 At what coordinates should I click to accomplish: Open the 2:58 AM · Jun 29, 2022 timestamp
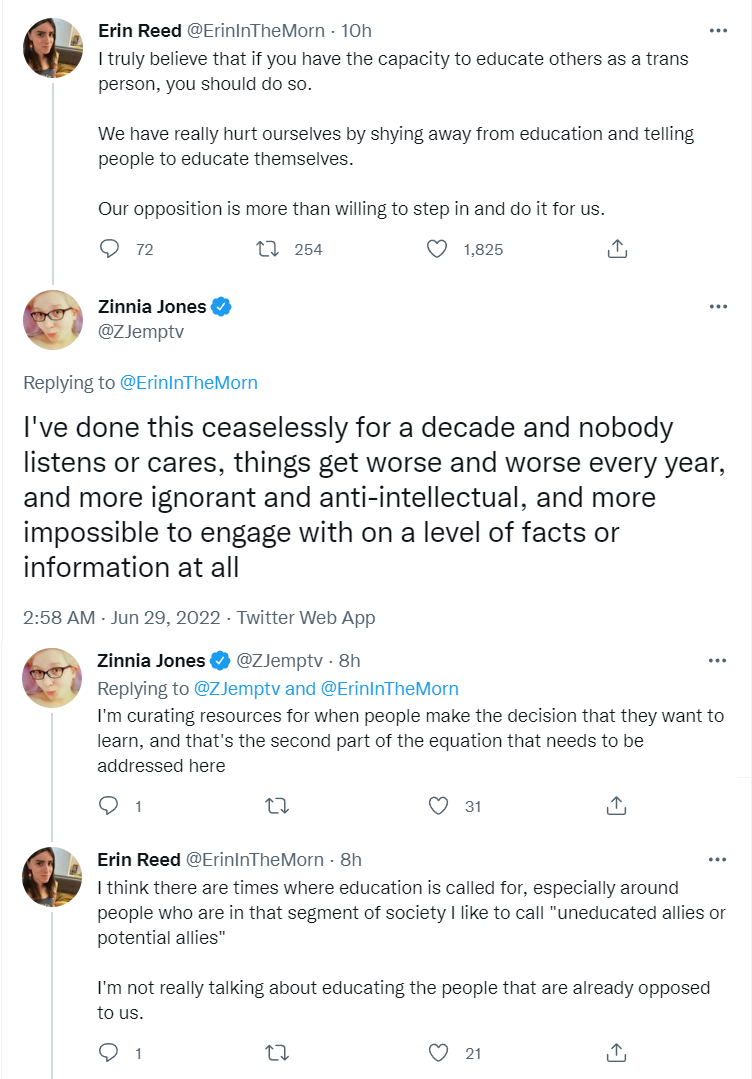pyautogui.click(x=121, y=617)
